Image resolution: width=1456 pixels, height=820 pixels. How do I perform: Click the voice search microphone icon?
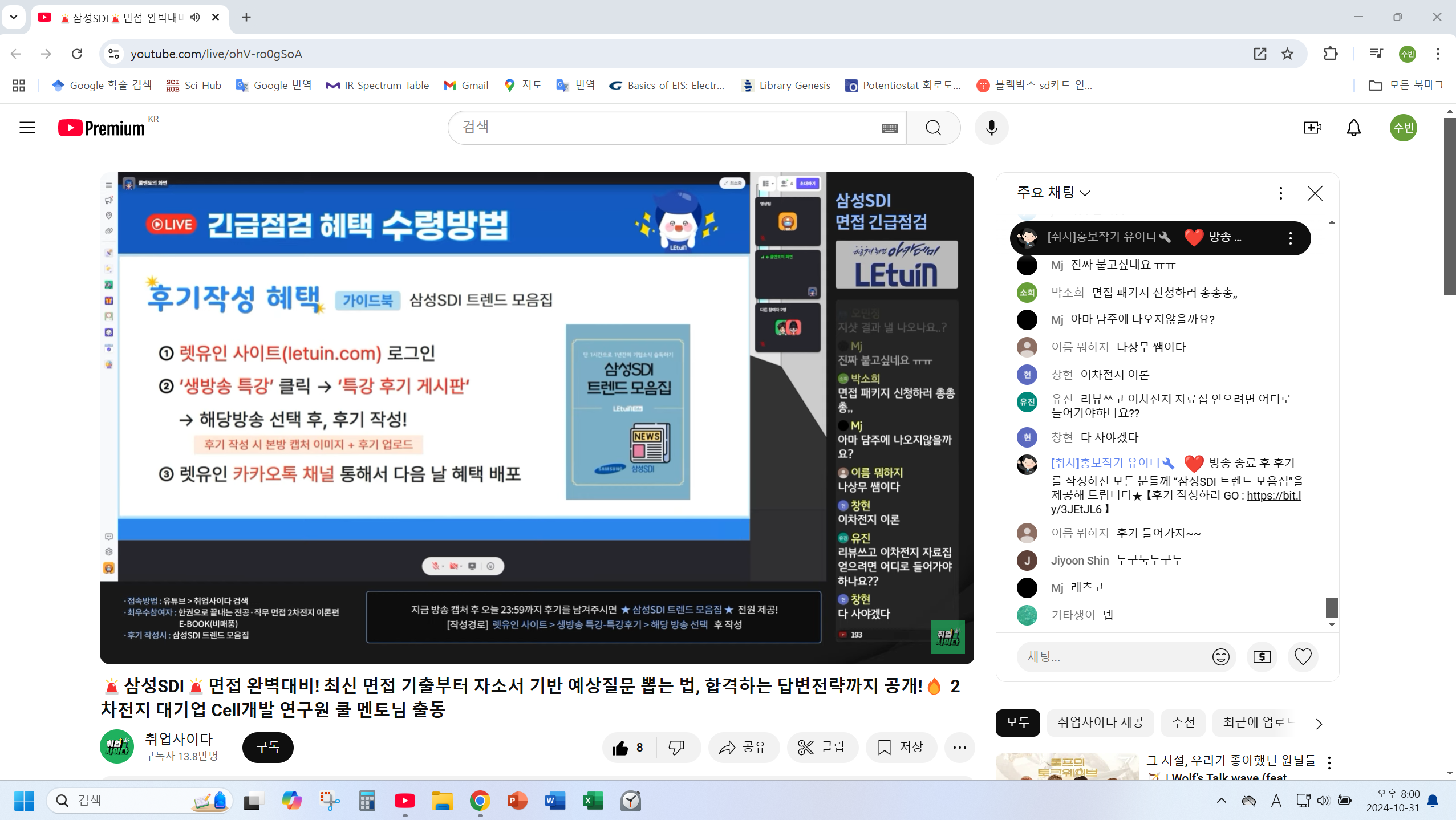pyautogui.click(x=991, y=128)
